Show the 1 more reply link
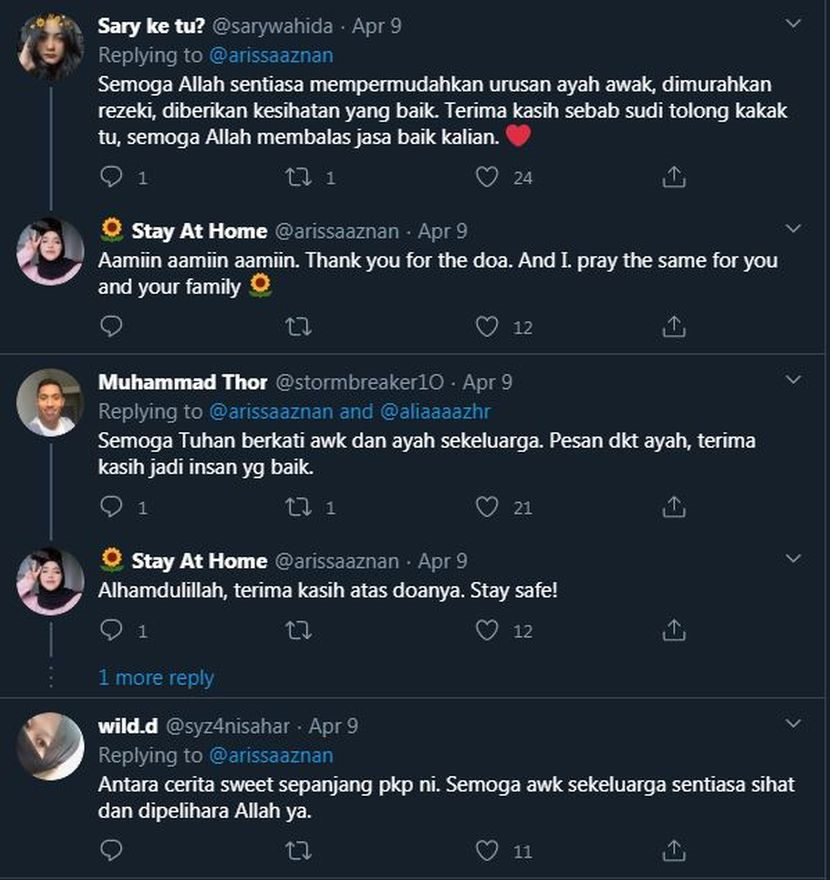Viewport: 830px width, 880px height. coord(156,677)
